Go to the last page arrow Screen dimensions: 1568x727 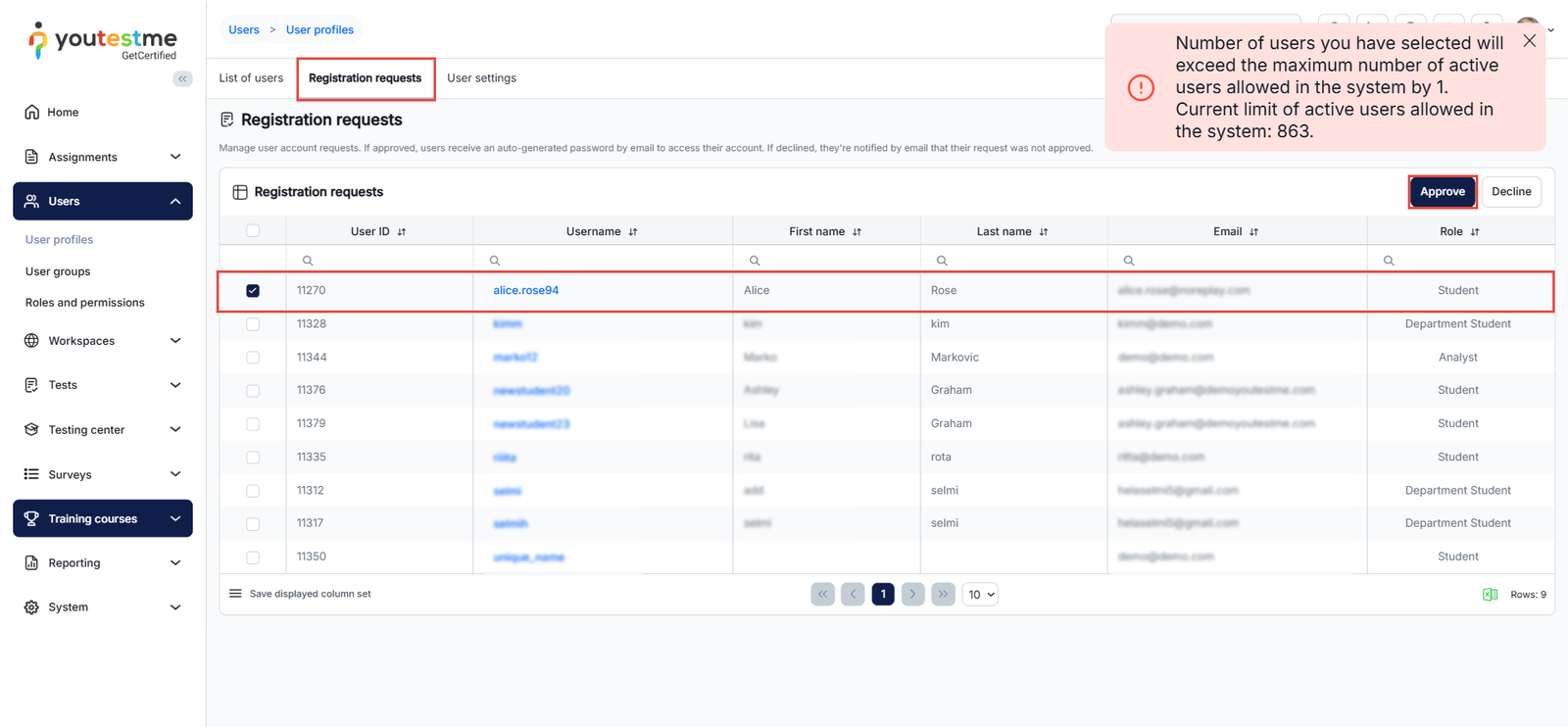click(943, 595)
